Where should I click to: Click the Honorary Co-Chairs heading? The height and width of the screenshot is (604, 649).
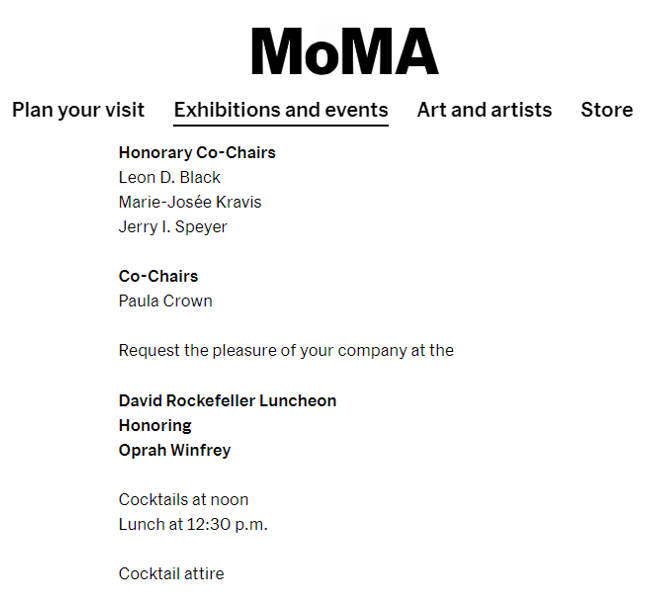click(x=197, y=153)
